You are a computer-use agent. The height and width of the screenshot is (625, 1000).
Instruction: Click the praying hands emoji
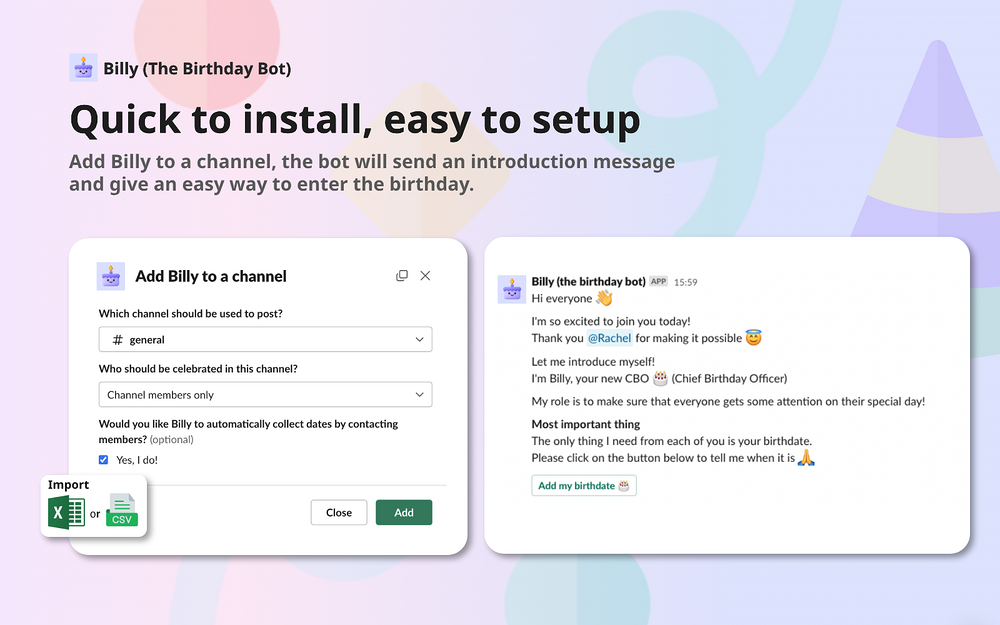[806, 457]
